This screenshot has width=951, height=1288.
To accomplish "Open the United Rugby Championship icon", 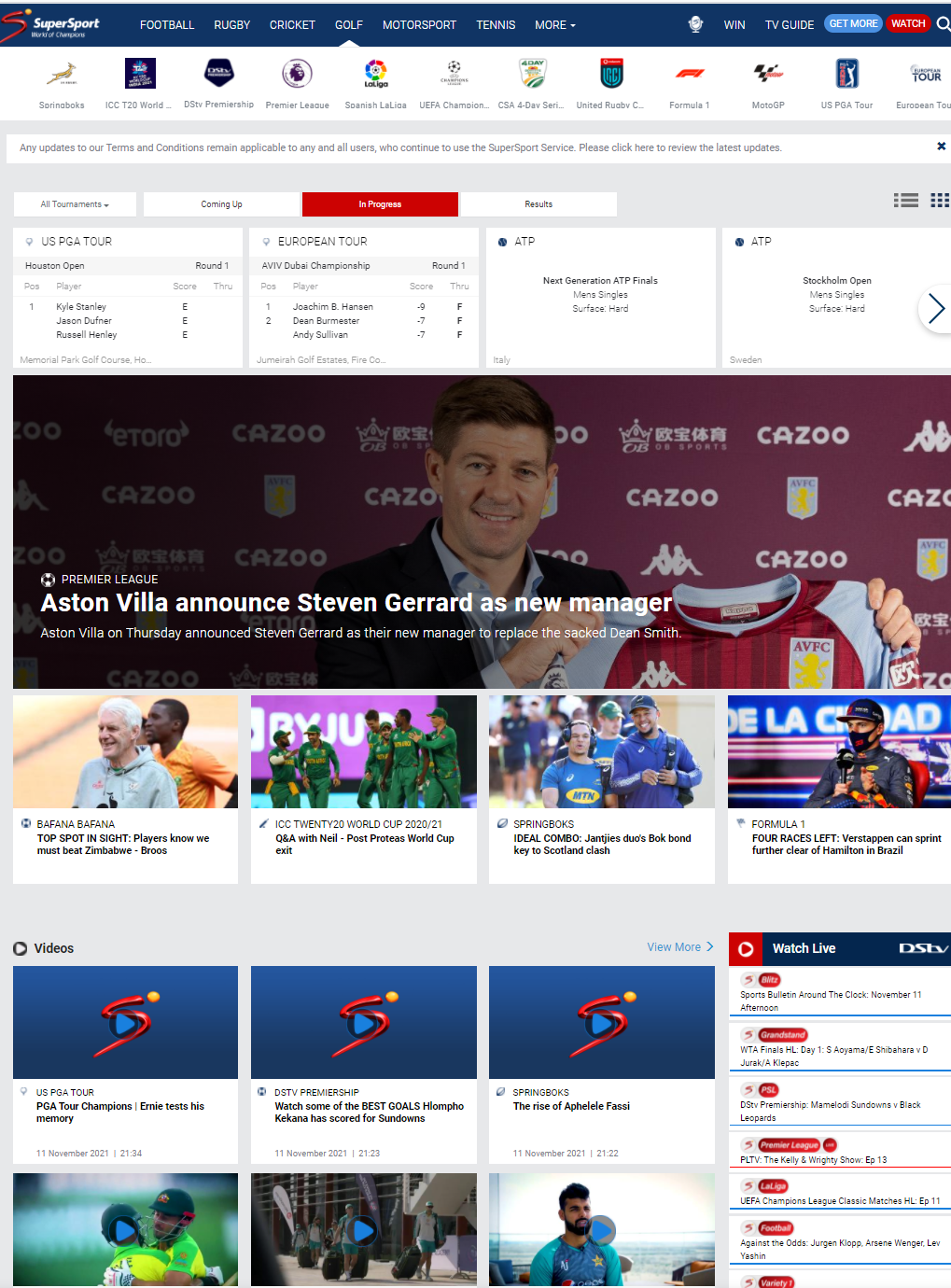I will (611, 73).
